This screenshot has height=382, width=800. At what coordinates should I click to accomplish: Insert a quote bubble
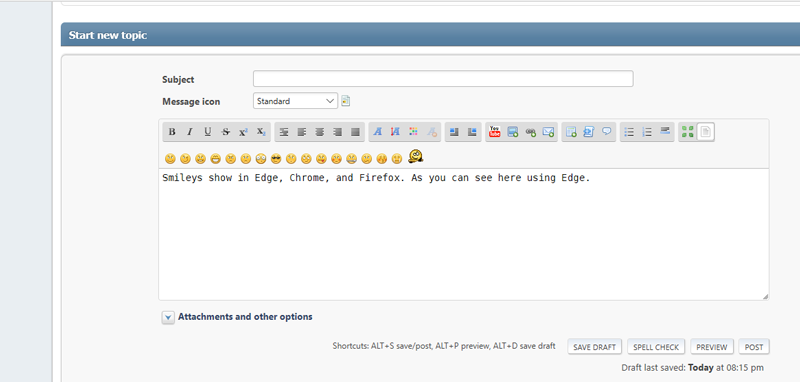coord(607,132)
